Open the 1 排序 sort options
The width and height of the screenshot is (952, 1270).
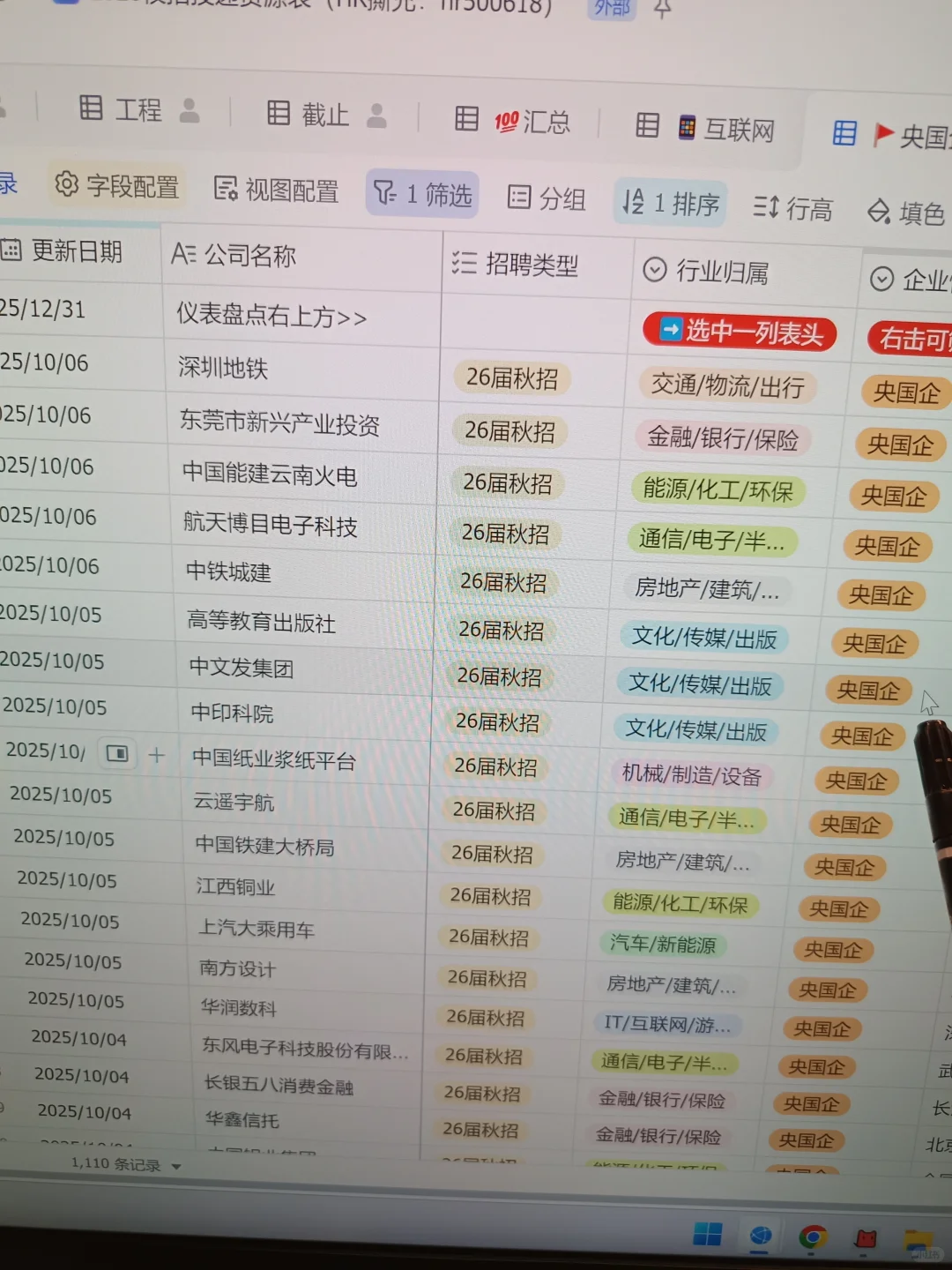(x=671, y=202)
